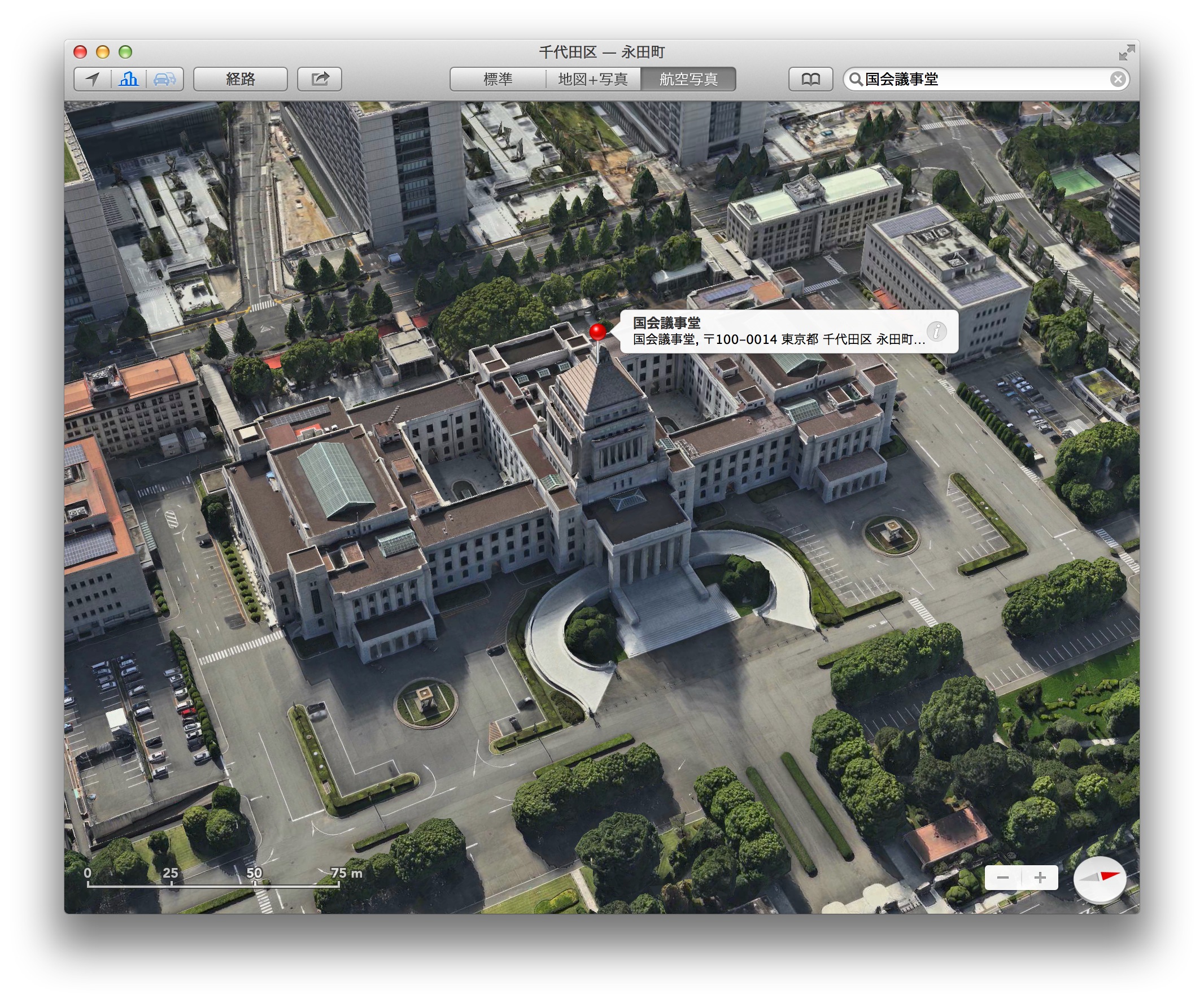Viewport: 1204px width, 1003px height.
Task: Open the 経路 directions button
Action: click(240, 79)
